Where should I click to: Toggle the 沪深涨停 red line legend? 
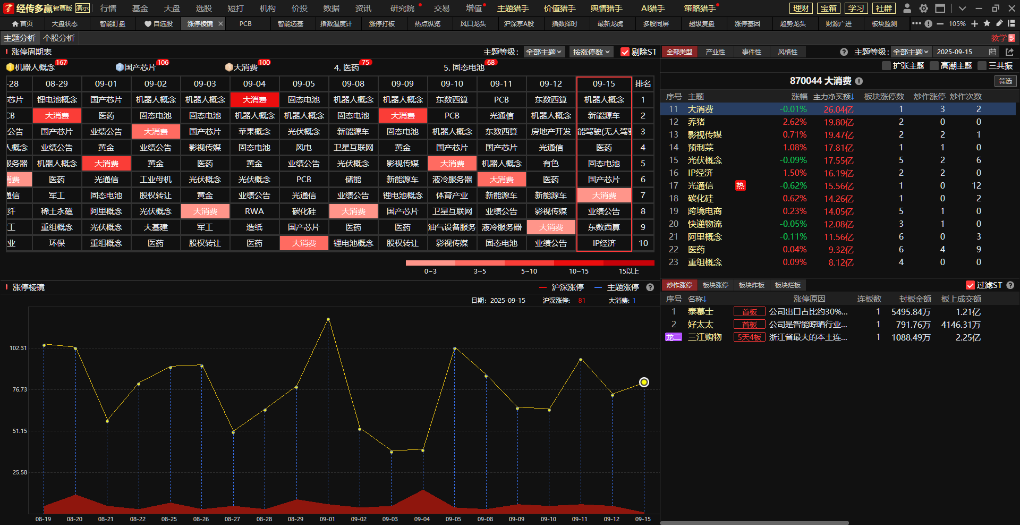point(562,287)
